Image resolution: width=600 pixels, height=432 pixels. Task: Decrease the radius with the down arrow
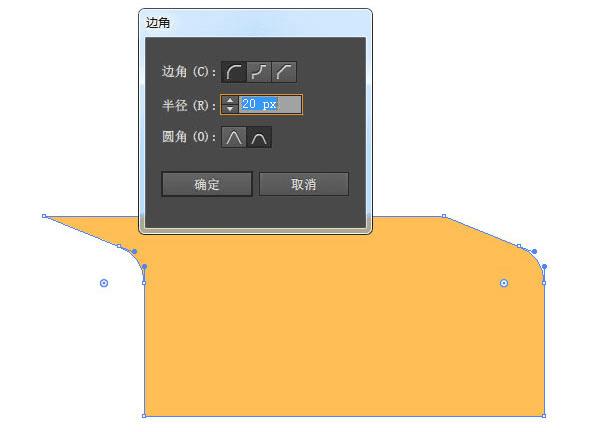click(230, 109)
